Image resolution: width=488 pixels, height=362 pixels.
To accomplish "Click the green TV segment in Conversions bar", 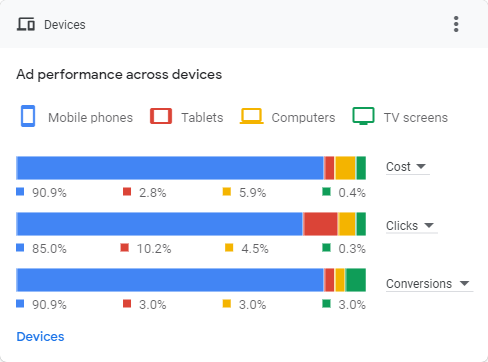I will [x=356, y=280].
